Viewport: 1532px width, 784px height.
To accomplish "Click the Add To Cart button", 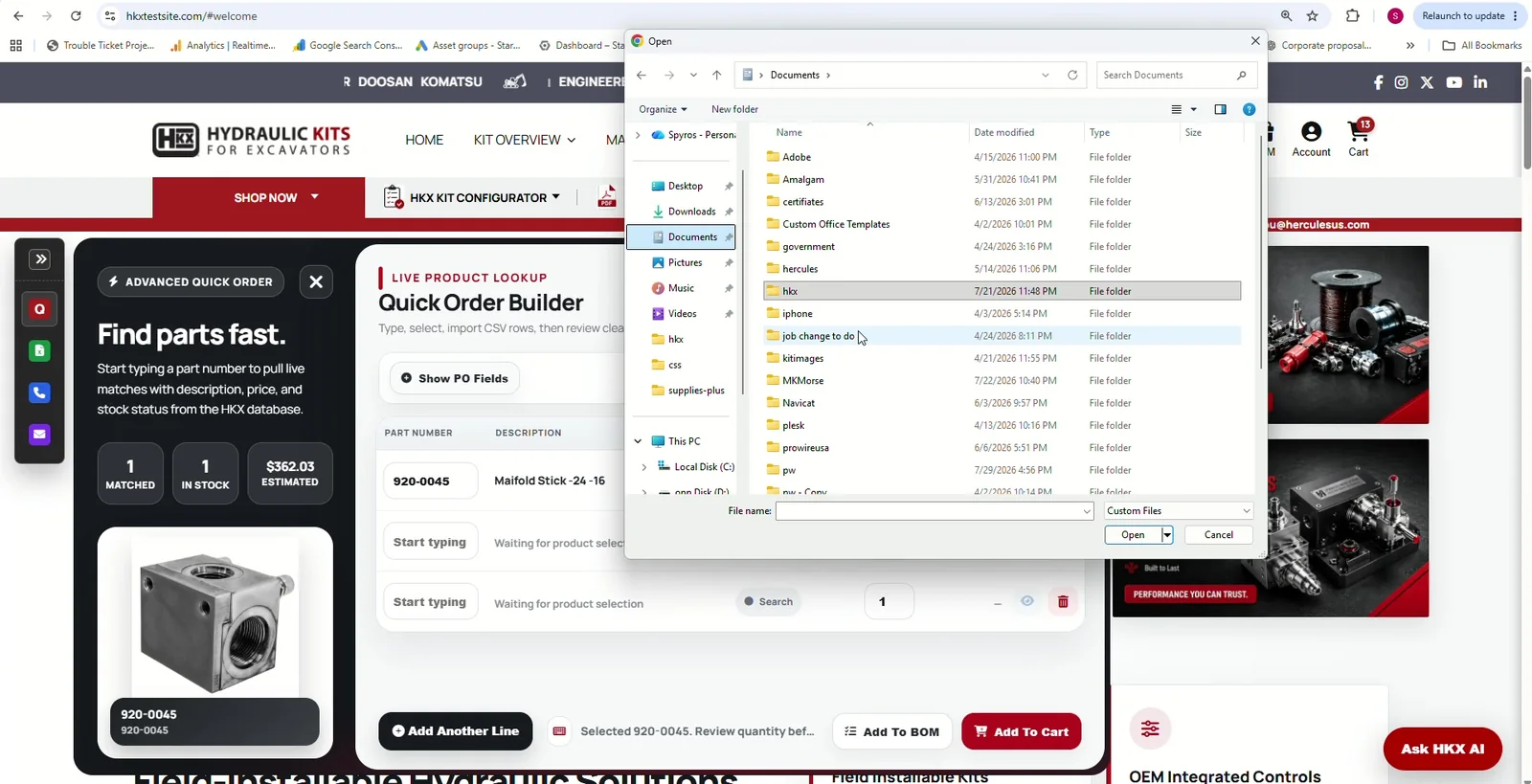I will pyautogui.click(x=1021, y=731).
